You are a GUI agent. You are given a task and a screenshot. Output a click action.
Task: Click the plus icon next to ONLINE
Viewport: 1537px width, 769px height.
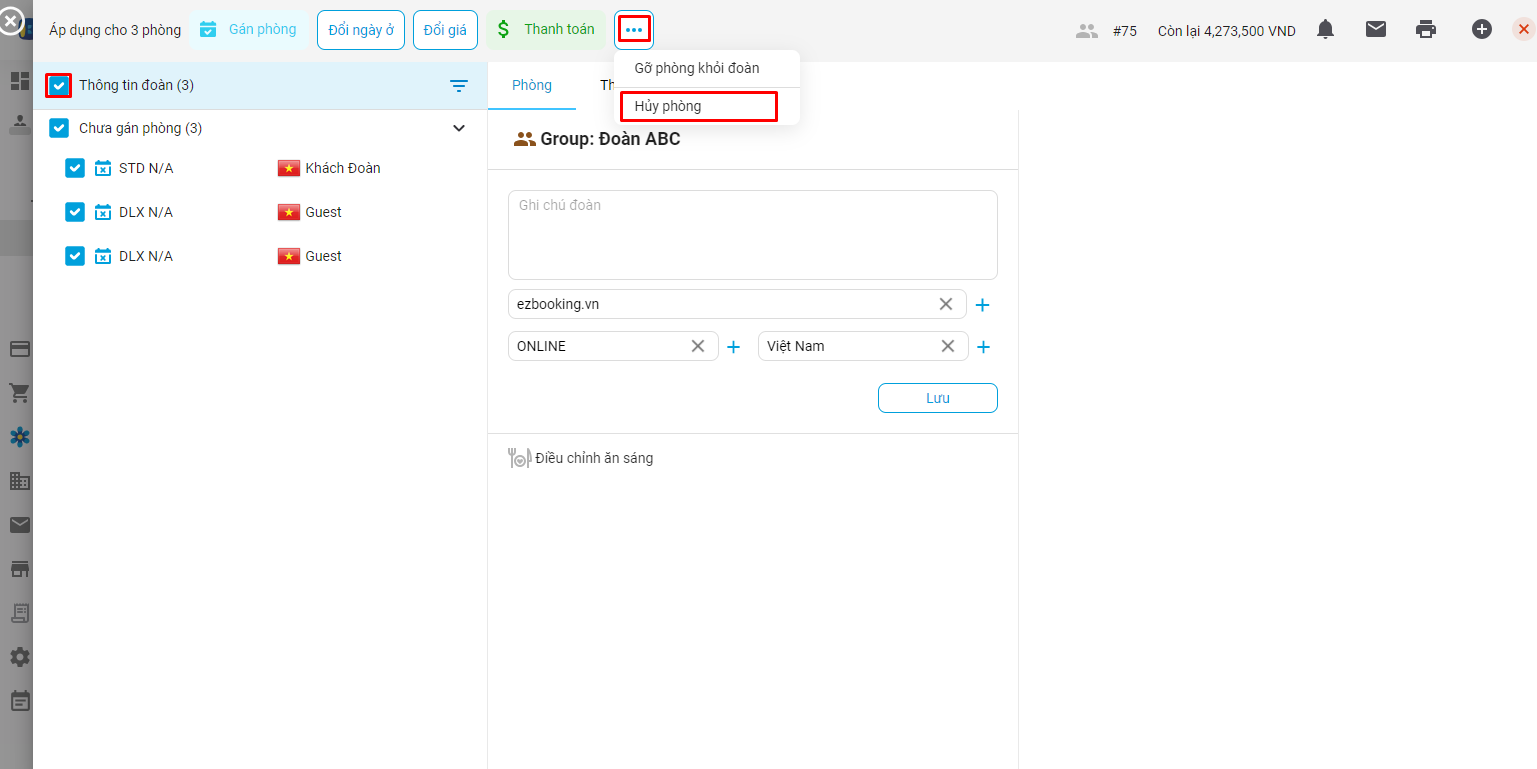pyautogui.click(x=733, y=347)
